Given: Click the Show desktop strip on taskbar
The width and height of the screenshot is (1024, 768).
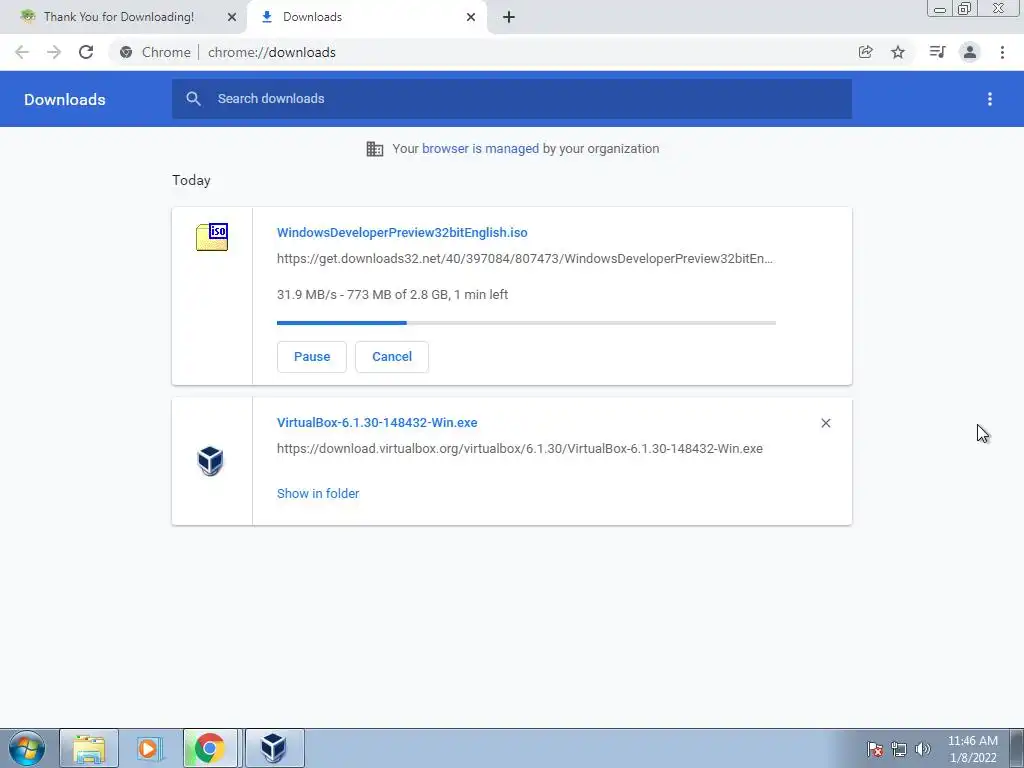Looking at the screenshot, I should tap(1017, 748).
